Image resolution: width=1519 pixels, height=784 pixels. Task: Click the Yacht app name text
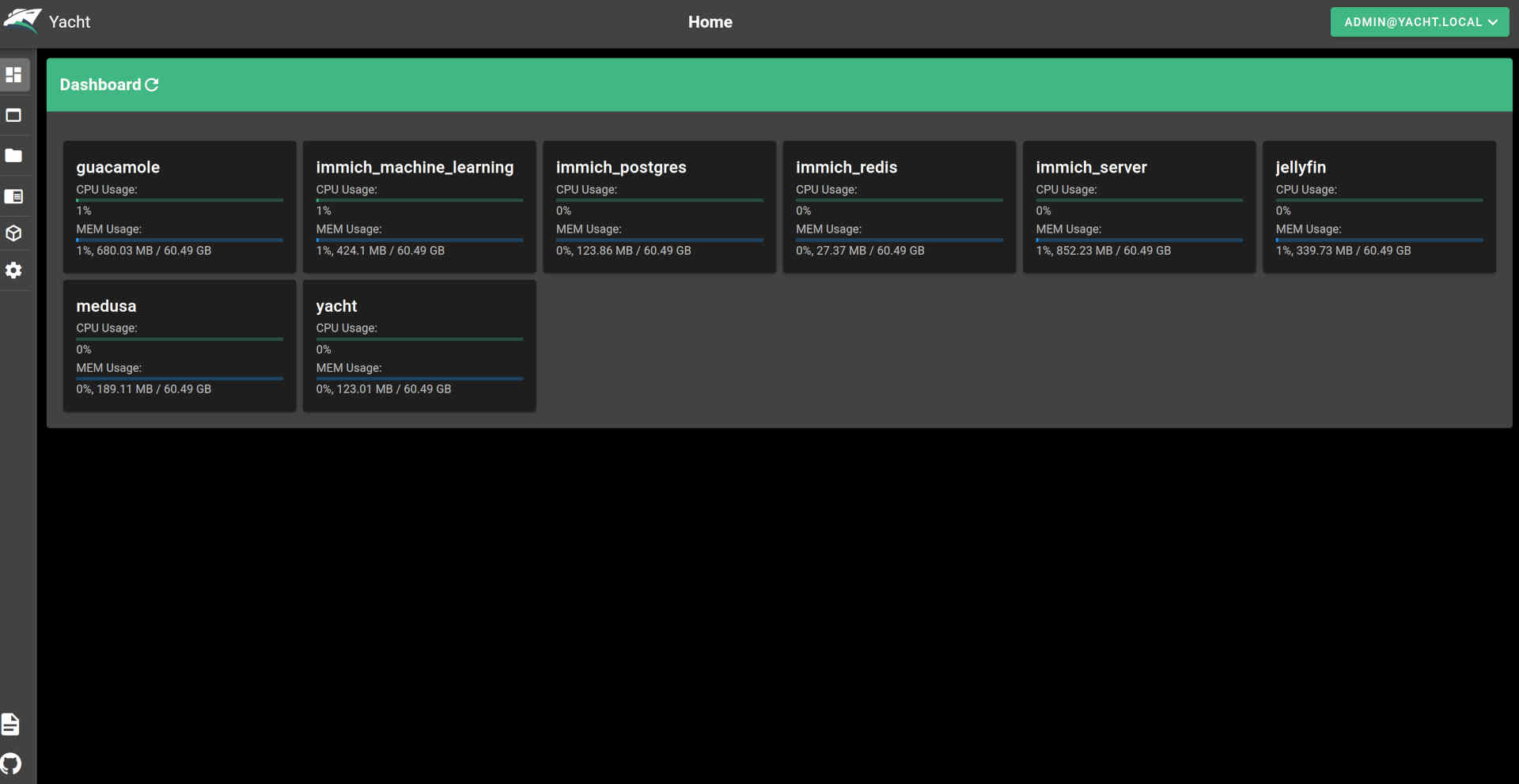(x=70, y=22)
